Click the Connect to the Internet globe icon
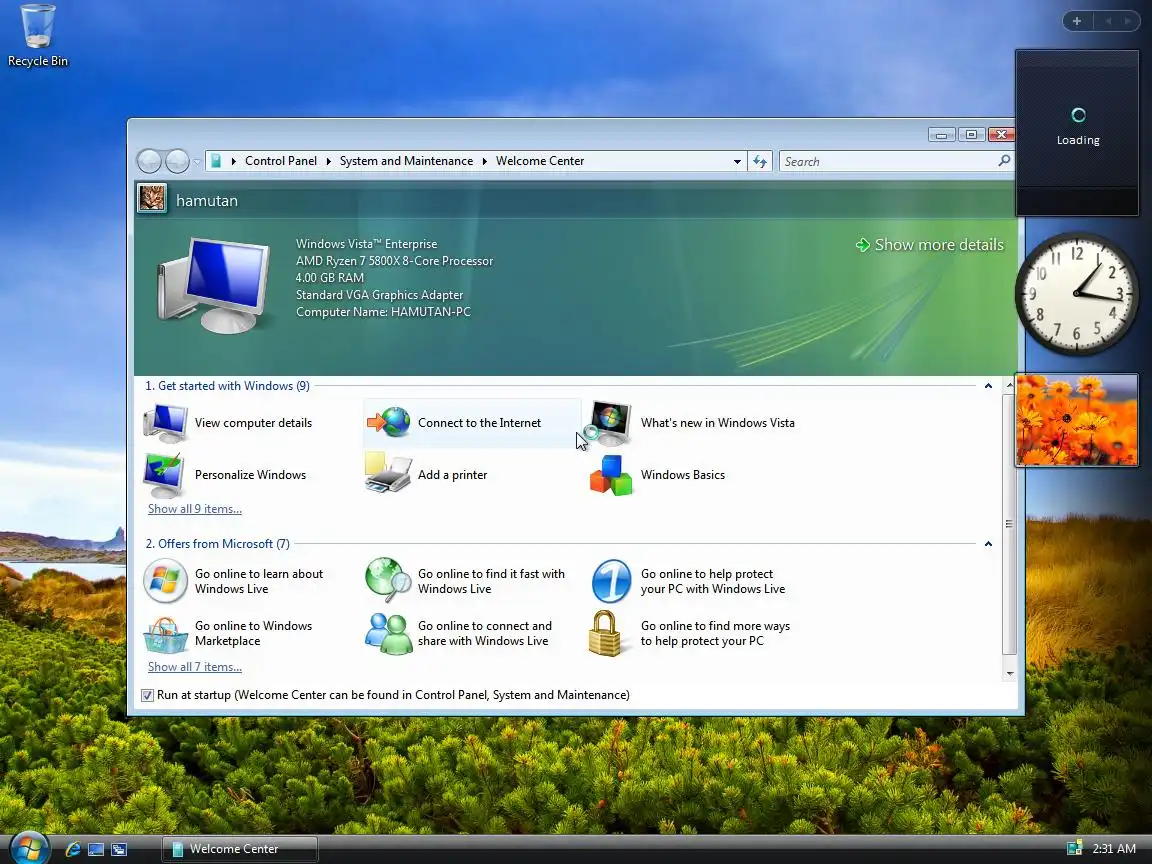Screen dimensions: 1152x864 click(x=389, y=422)
